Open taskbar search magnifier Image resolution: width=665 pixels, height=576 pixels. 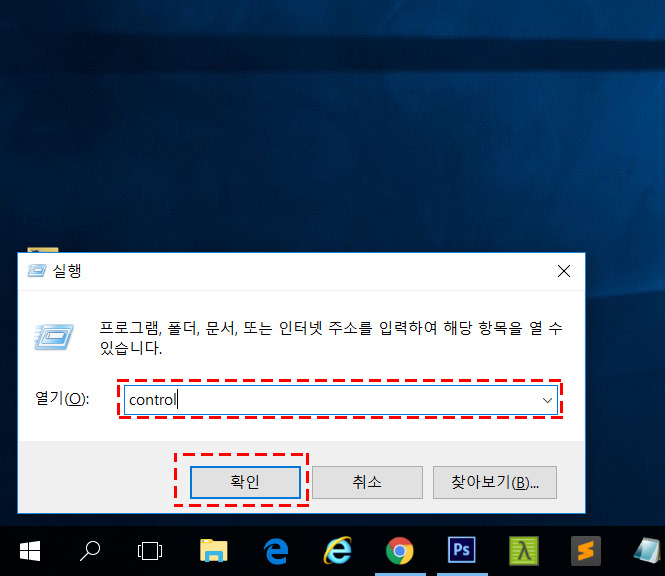pos(90,551)
